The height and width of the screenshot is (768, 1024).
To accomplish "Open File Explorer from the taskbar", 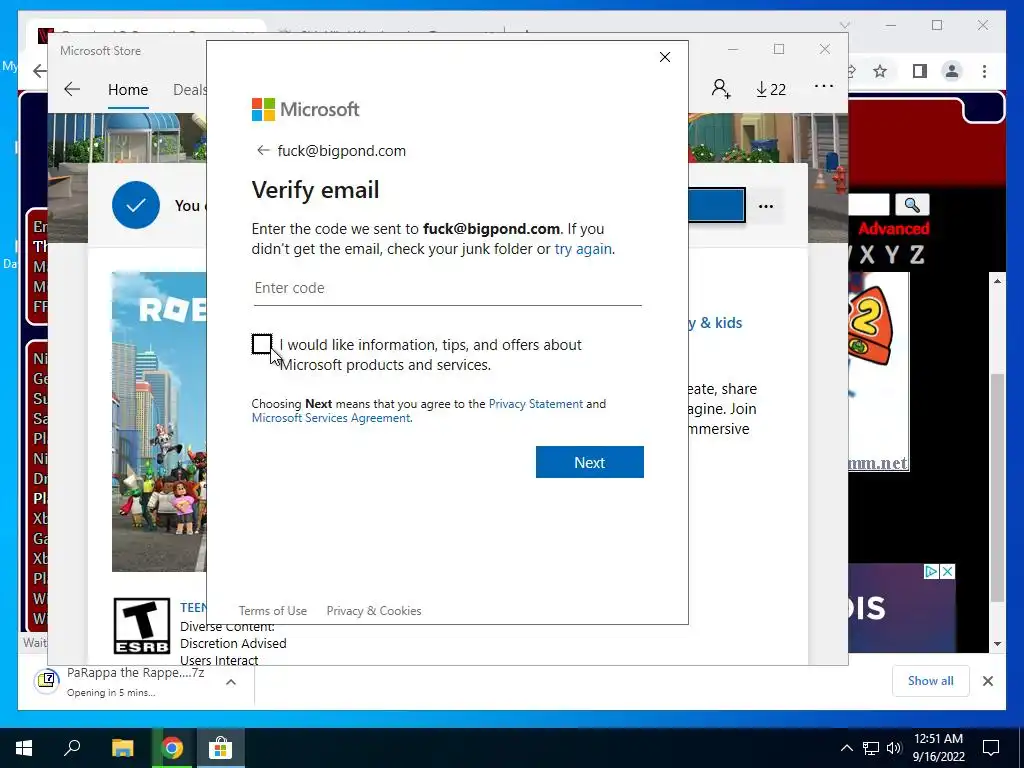I will [x=122, y=748].
